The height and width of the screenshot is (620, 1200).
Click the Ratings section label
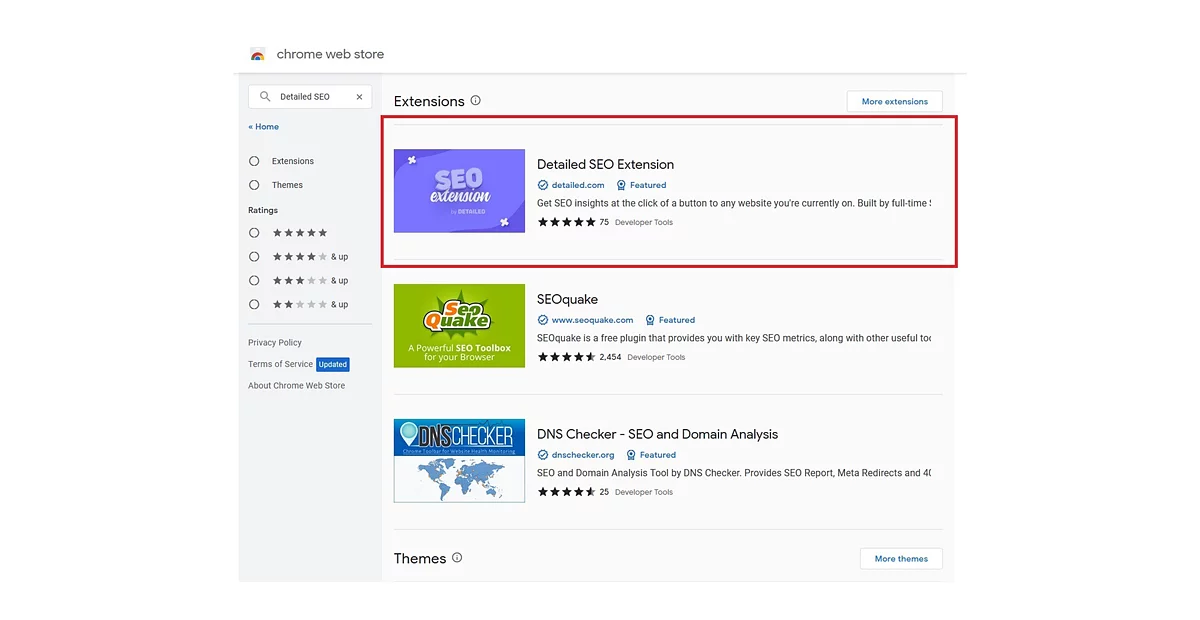(x=263, y=211)
